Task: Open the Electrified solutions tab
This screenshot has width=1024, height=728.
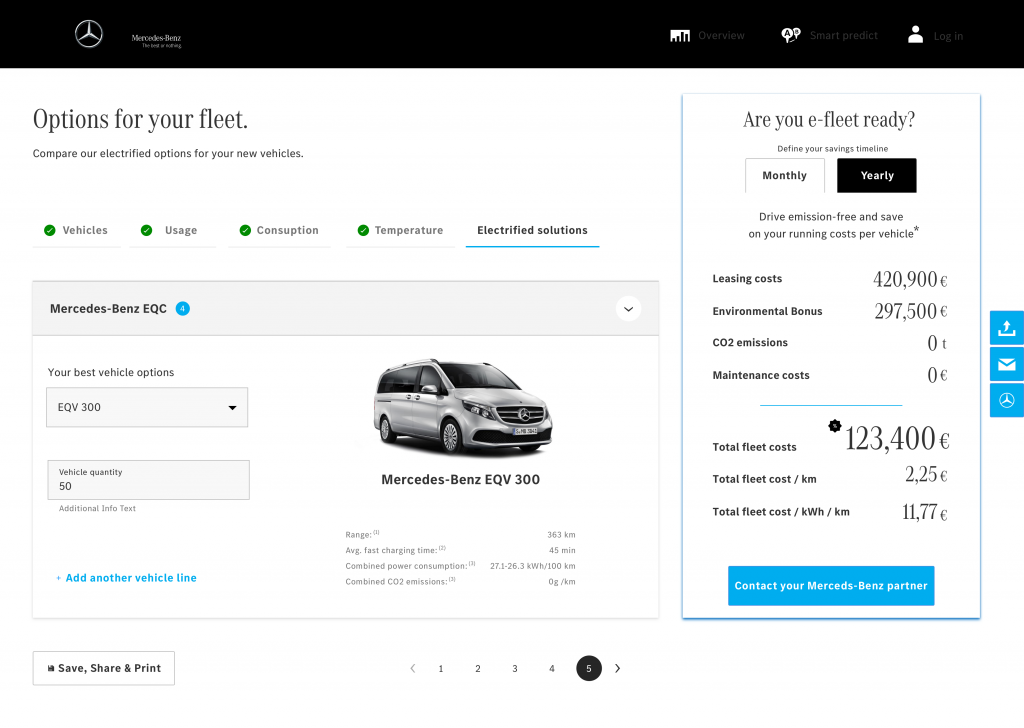Action: point(532,230)
